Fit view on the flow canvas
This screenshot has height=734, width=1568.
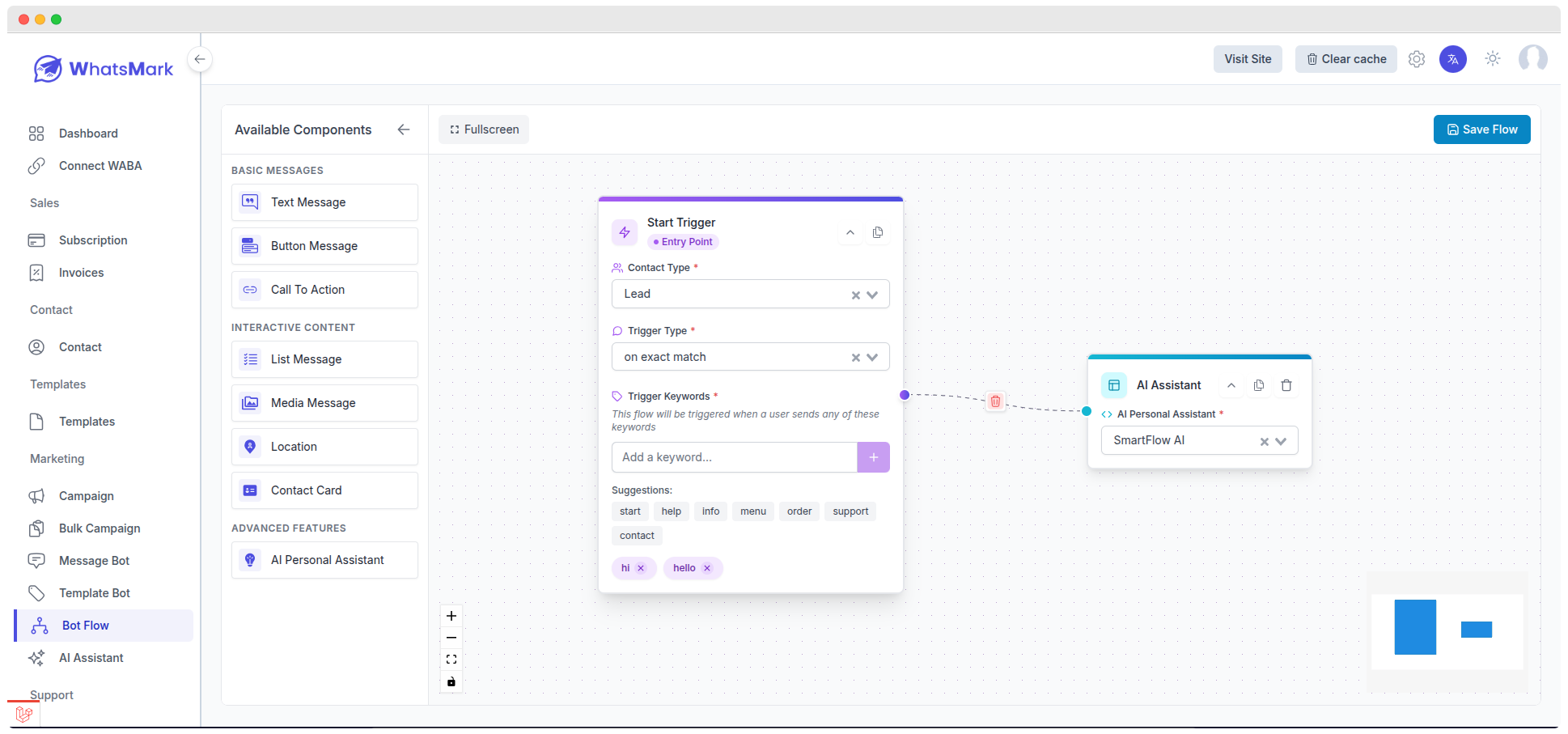point(451,660)
